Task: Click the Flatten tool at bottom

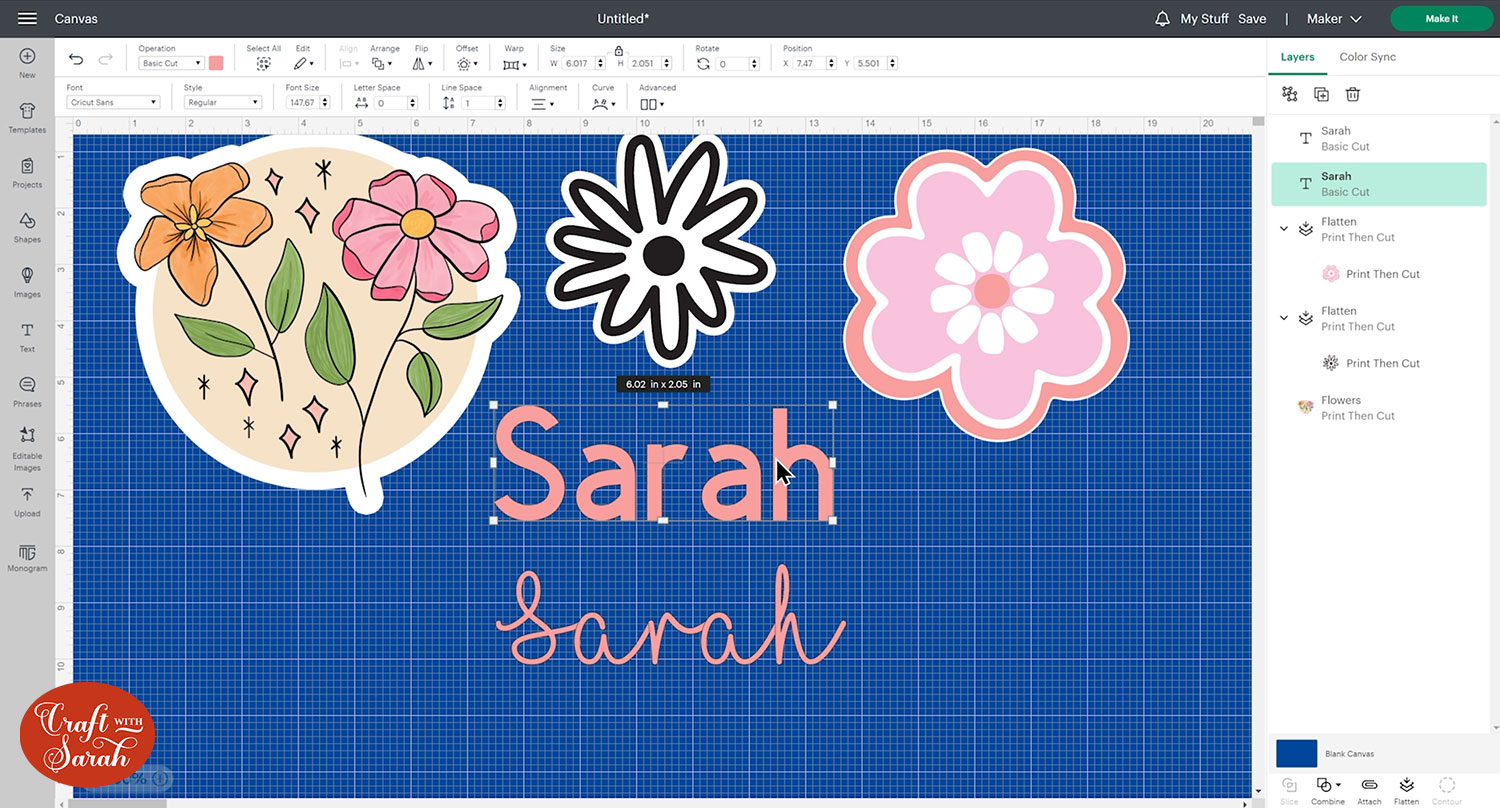Action: coord(1406,789)
